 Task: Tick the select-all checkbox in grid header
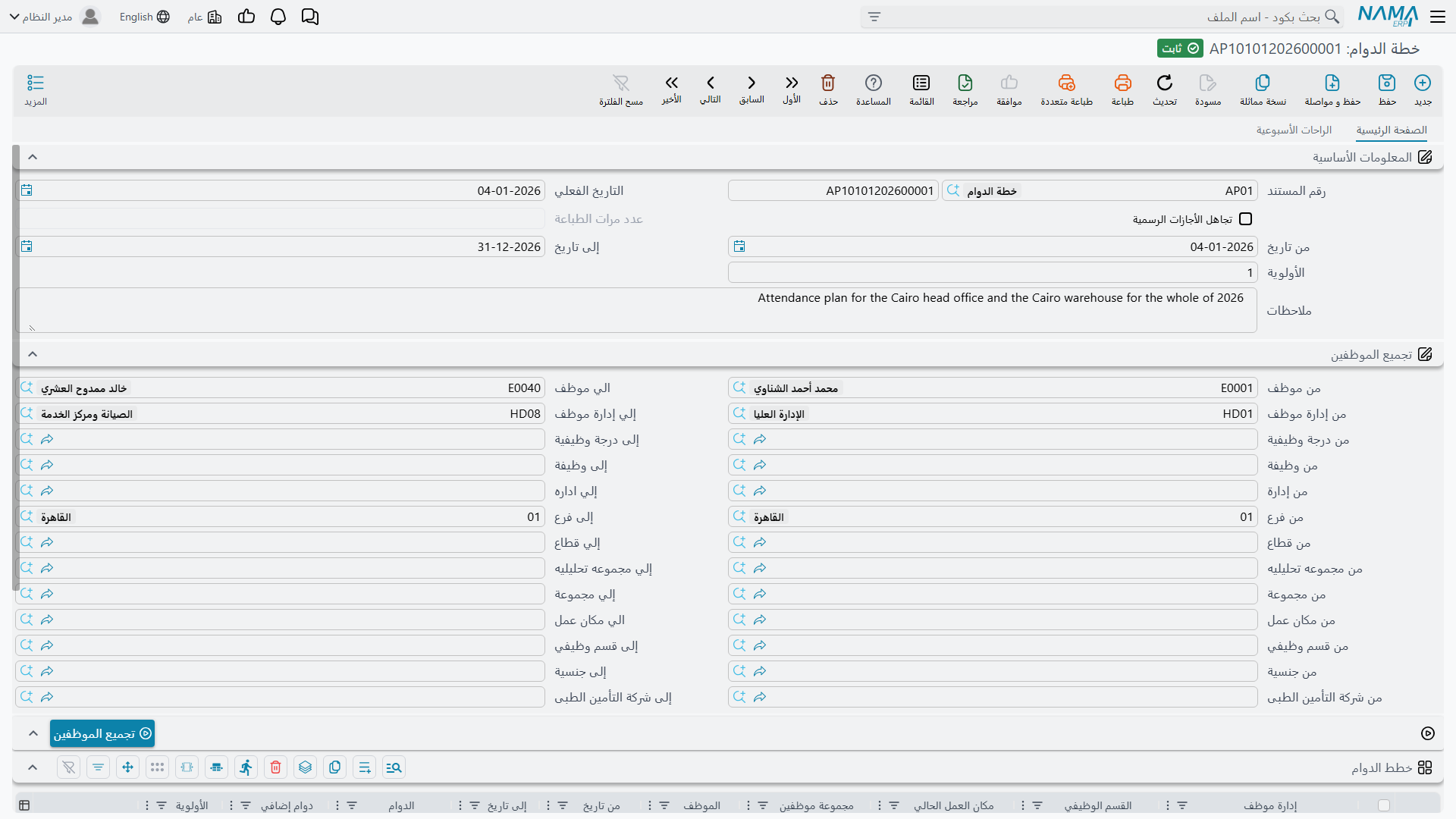coord(1384,805)
